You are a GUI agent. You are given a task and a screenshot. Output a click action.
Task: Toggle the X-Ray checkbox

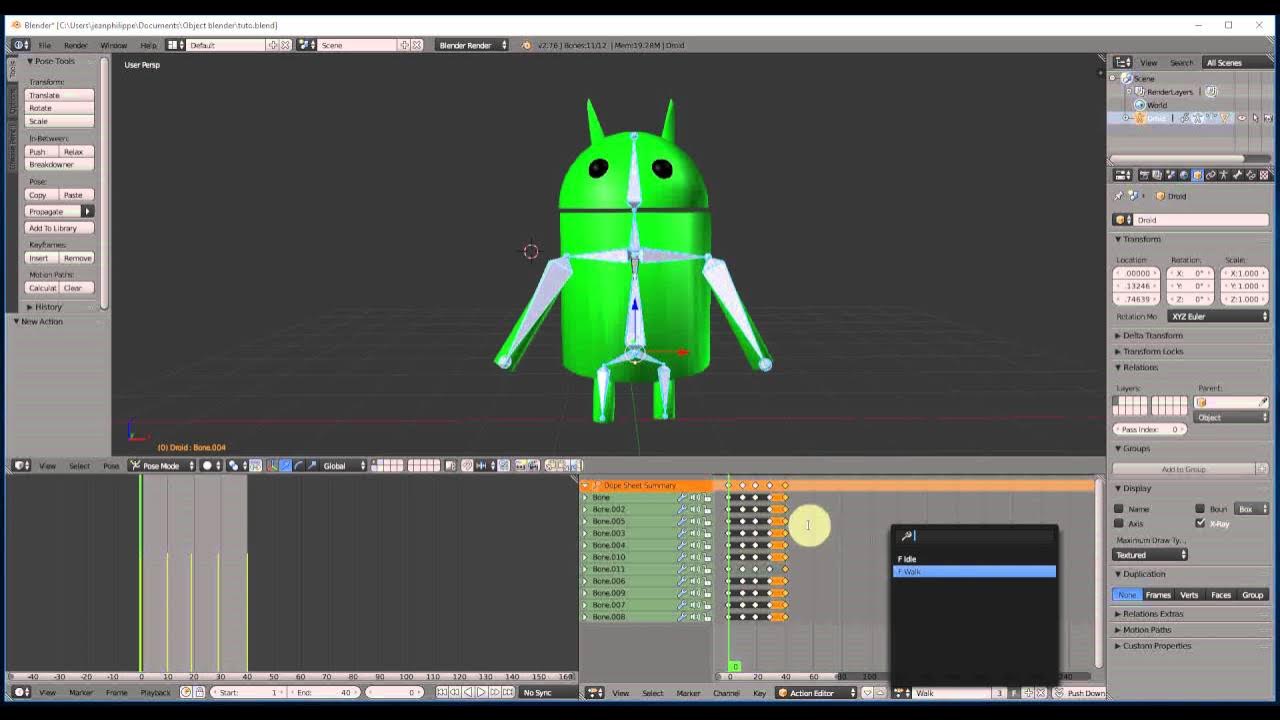[1200, 523]
